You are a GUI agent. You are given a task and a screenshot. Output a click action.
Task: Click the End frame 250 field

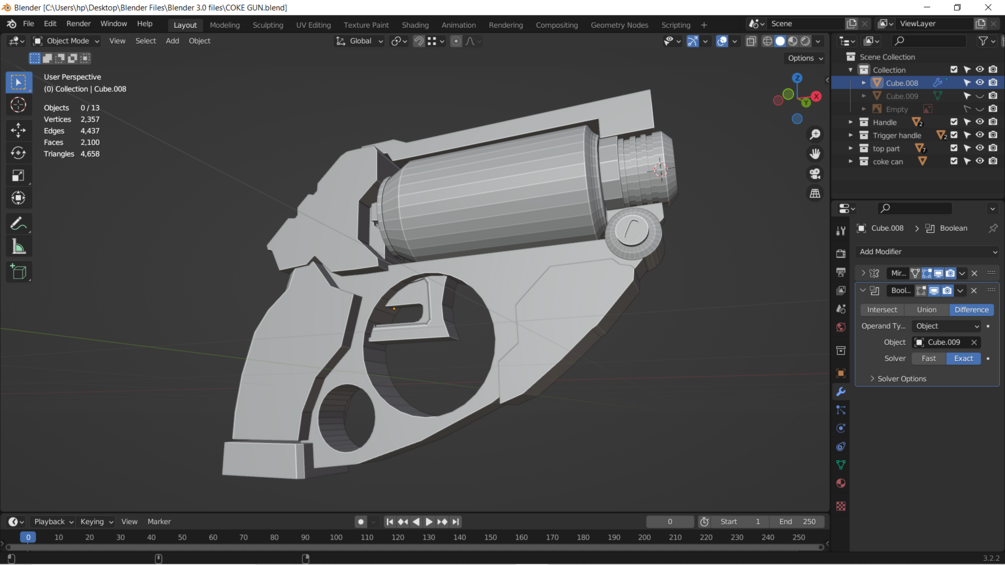pyautogui.click(x=799, y=522)
